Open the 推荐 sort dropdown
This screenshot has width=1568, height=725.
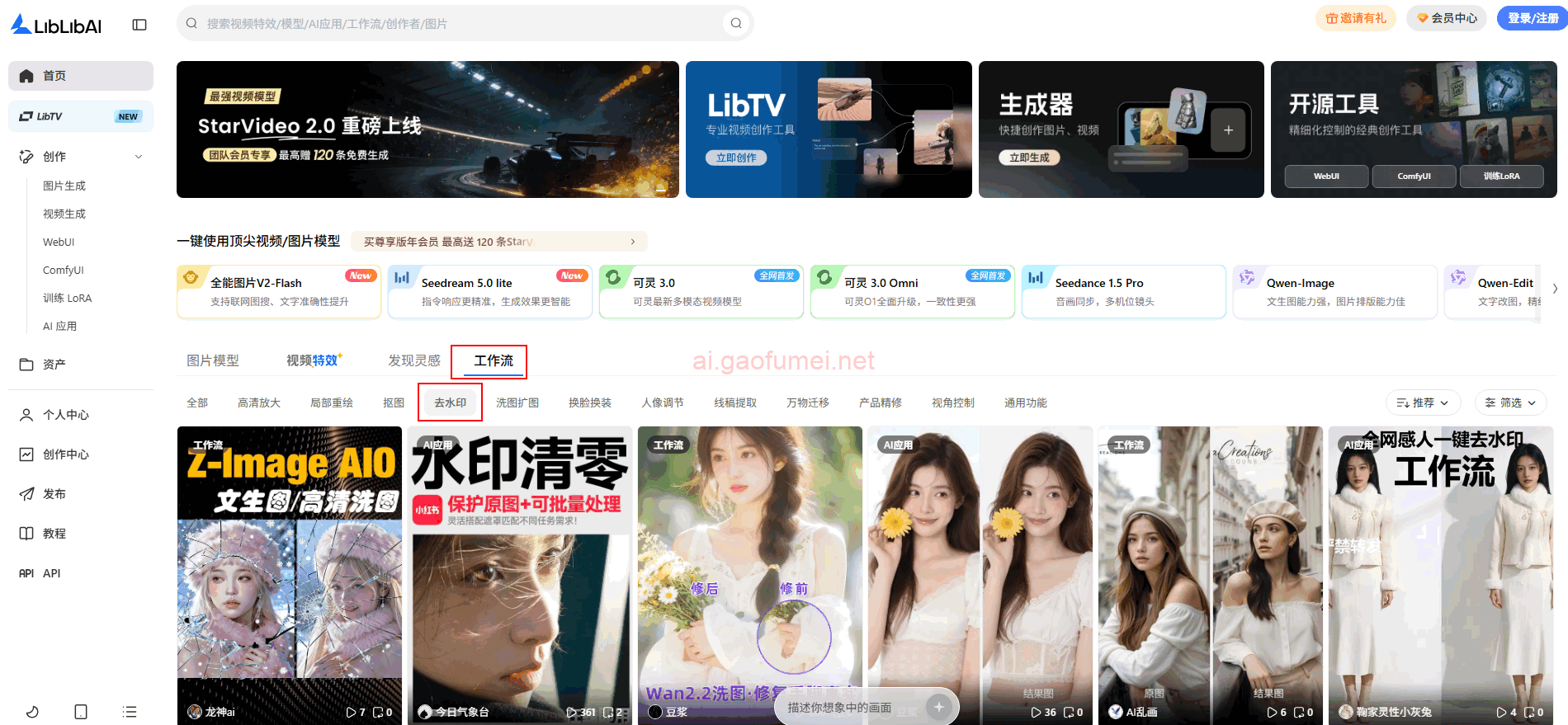click(1423, 403)
